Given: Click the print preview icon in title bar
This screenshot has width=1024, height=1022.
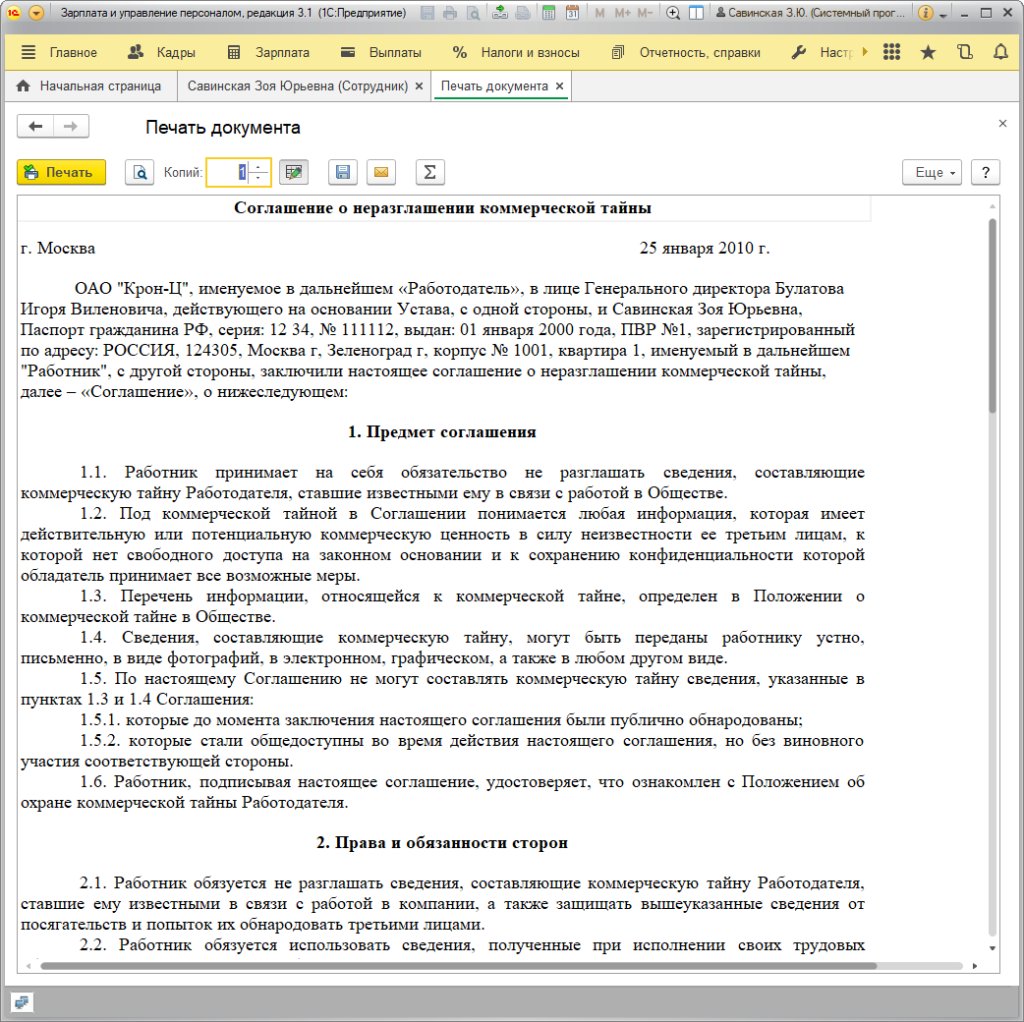Looking at the screenshot, I should click(473, 13).
